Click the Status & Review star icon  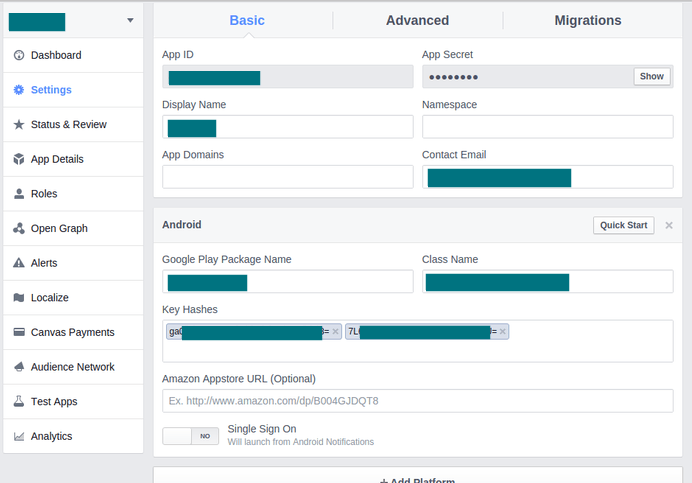pos(19,125)
